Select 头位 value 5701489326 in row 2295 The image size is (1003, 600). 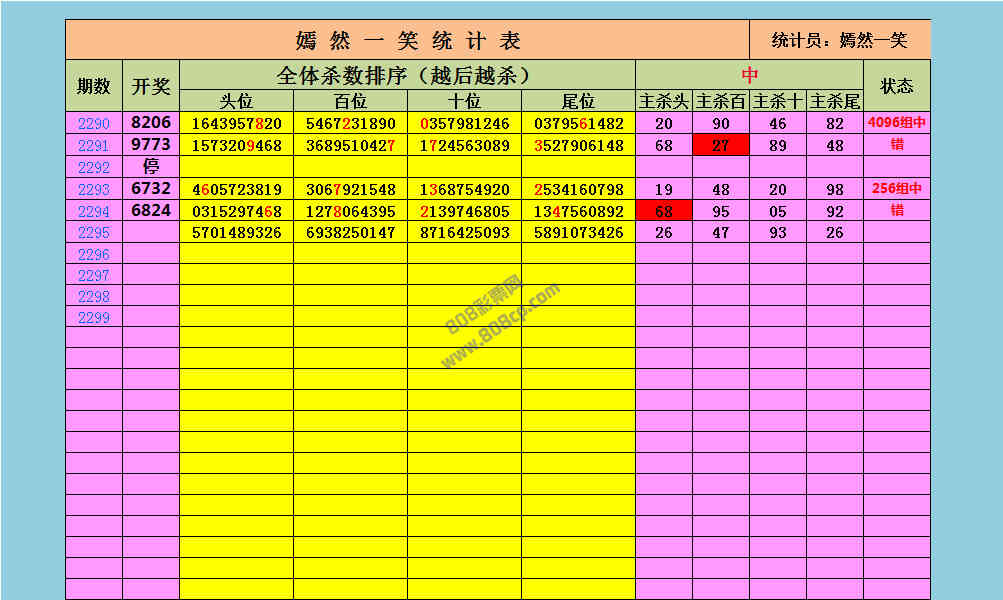(237, 233)
